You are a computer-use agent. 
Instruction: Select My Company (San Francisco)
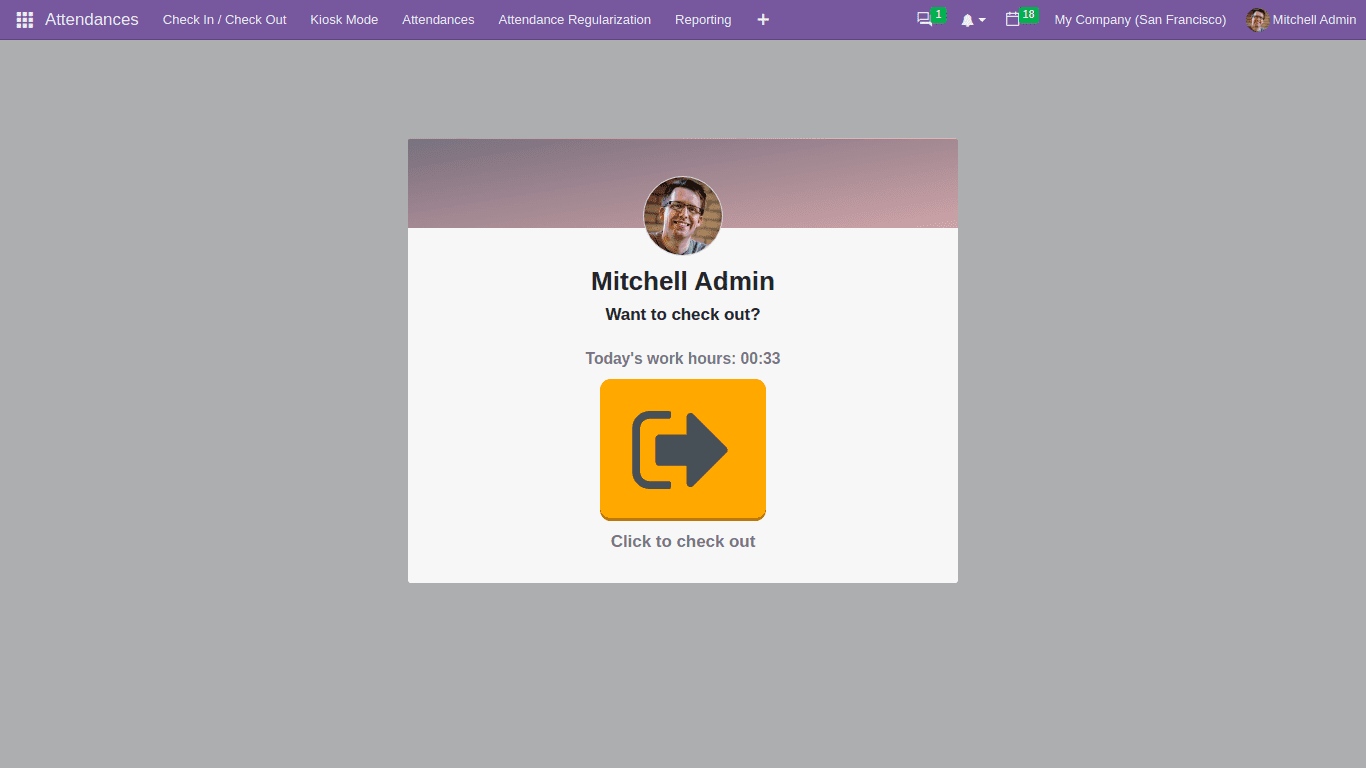[x=1139, y=19]
